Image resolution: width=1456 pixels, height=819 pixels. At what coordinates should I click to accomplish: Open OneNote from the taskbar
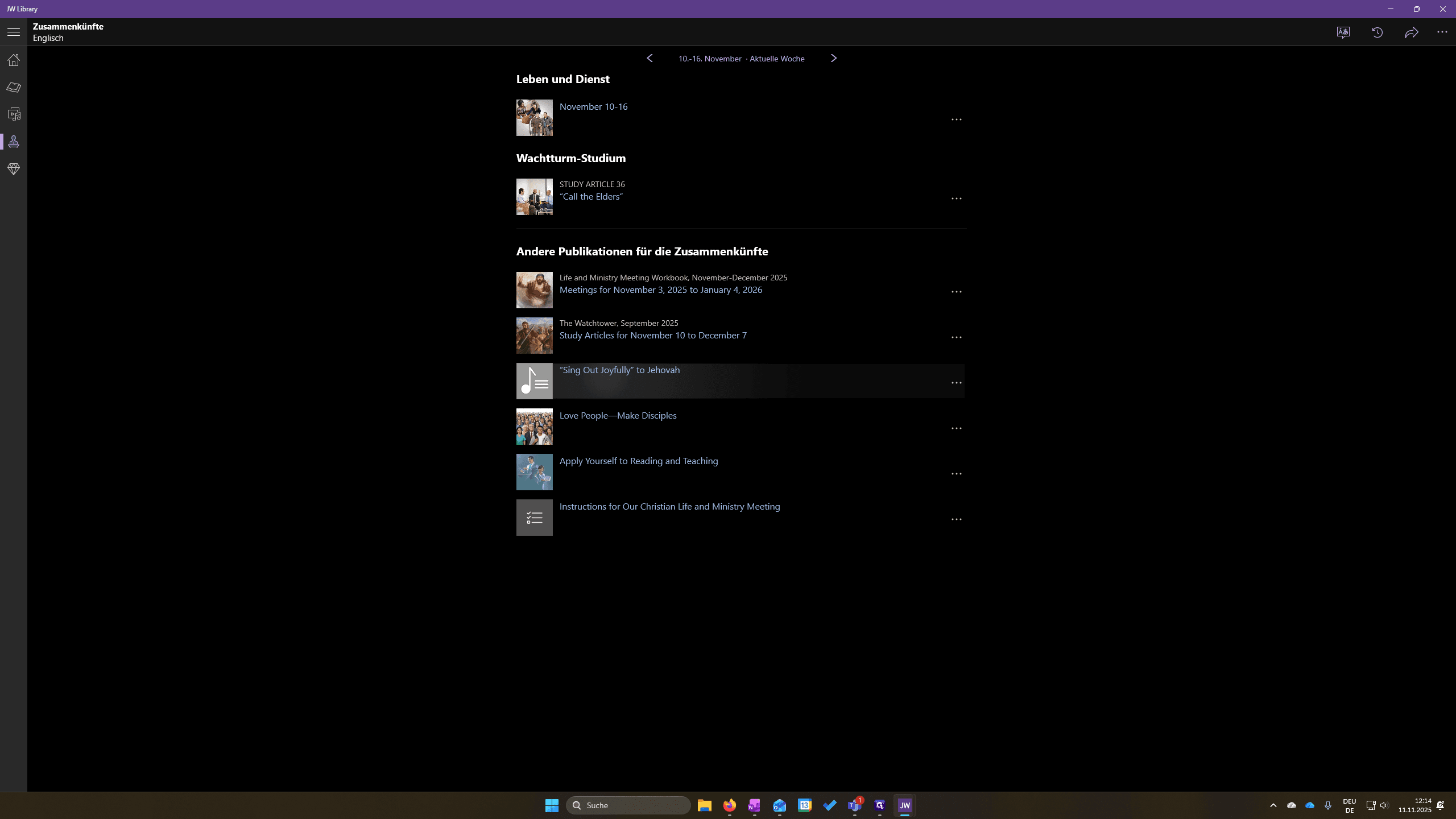[x=755, y=805]
